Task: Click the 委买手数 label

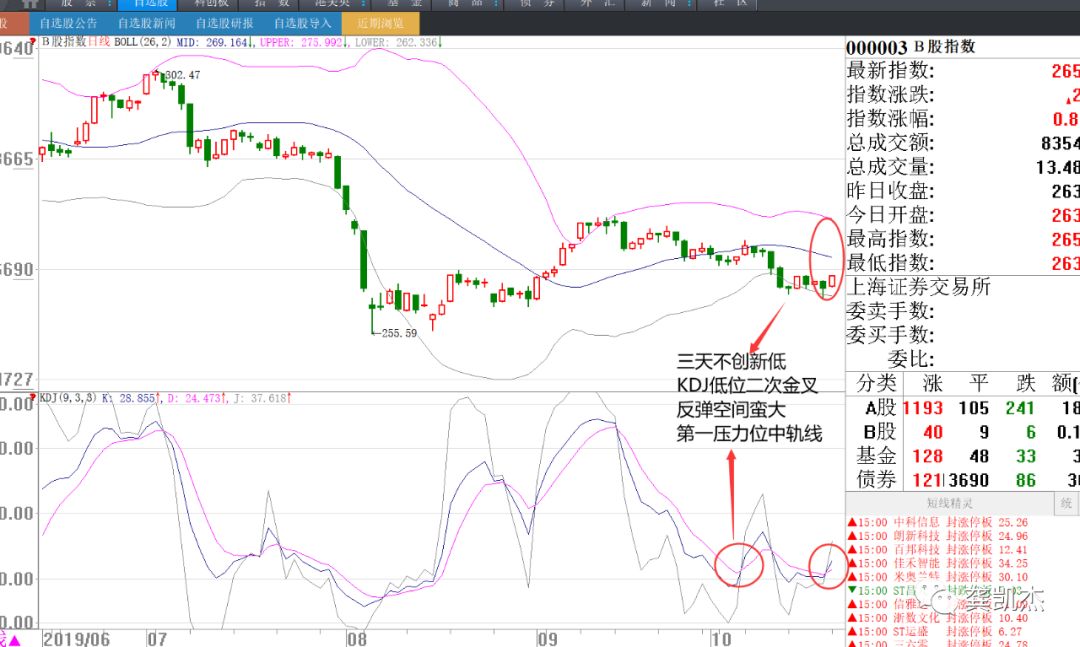Action: 891,335
